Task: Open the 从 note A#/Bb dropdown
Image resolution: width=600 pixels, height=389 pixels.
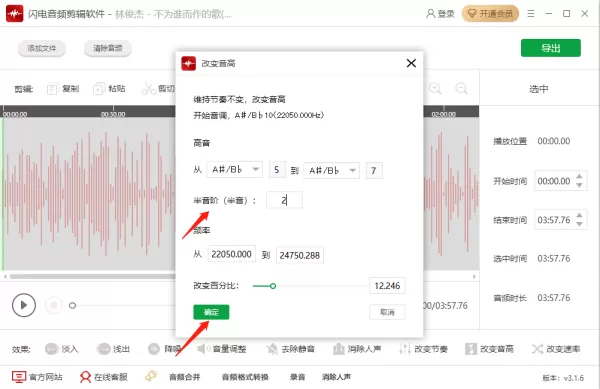Action: coord(235,169)
